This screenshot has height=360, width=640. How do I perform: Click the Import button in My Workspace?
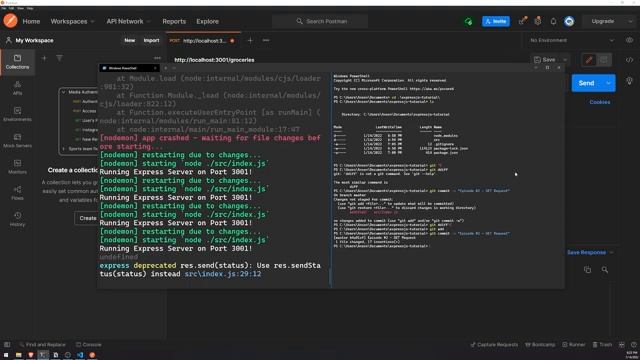pos(151,40)
